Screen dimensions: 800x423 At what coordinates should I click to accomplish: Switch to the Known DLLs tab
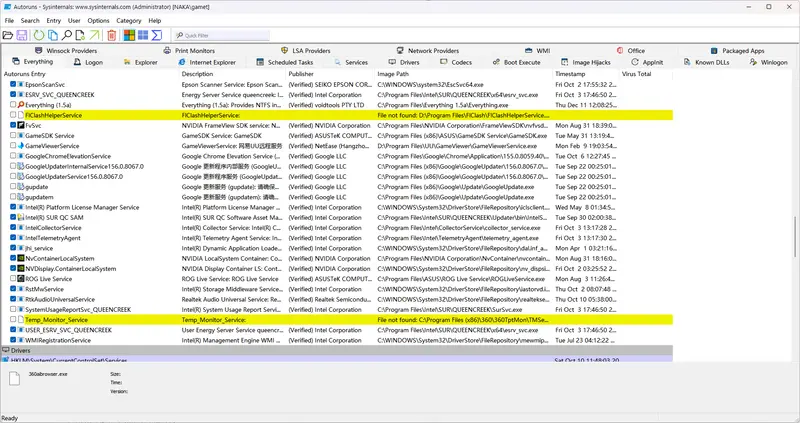[707, 62]
